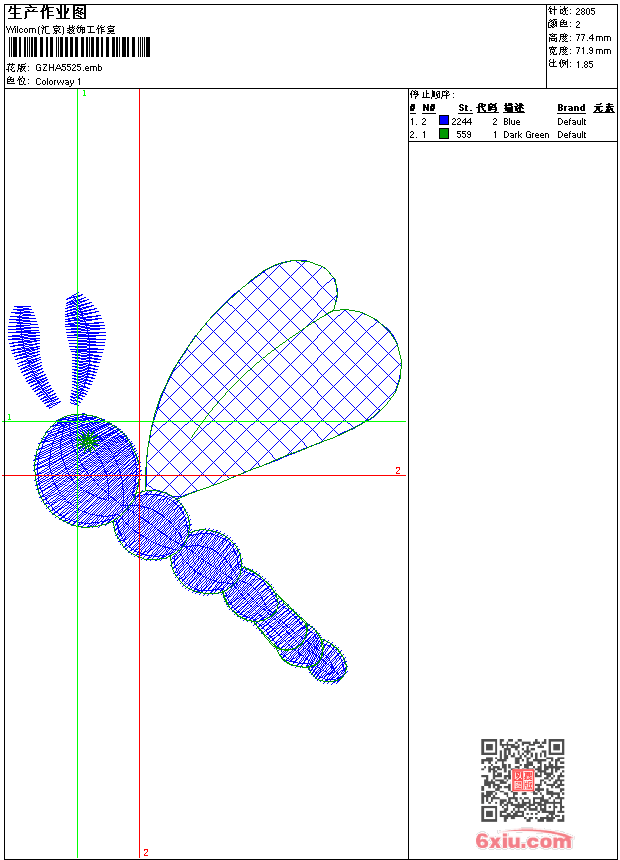Select the file name GZHA5525.emb
The height and width of the screenshot is (860, 620).
69,68
